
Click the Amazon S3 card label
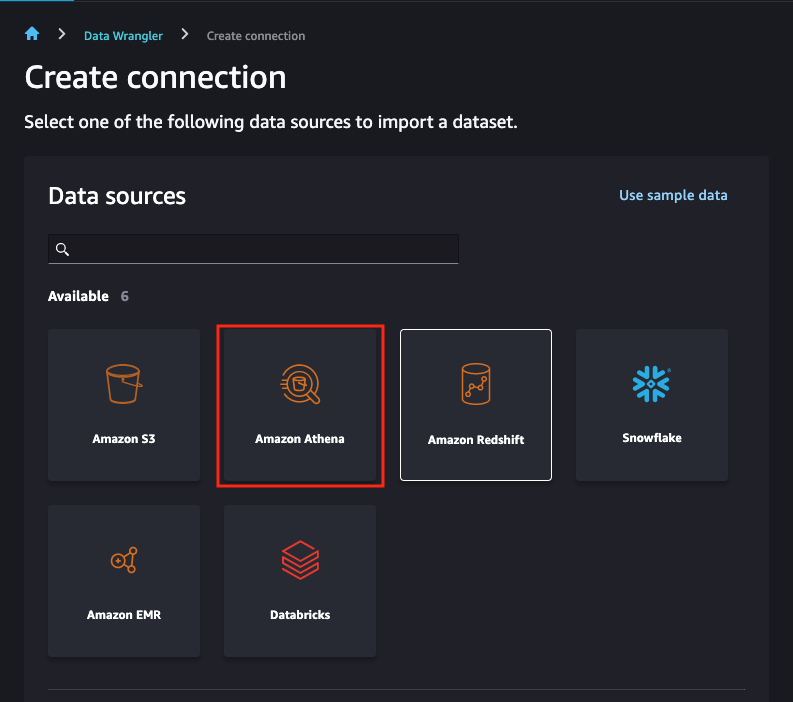coord(124,438)
